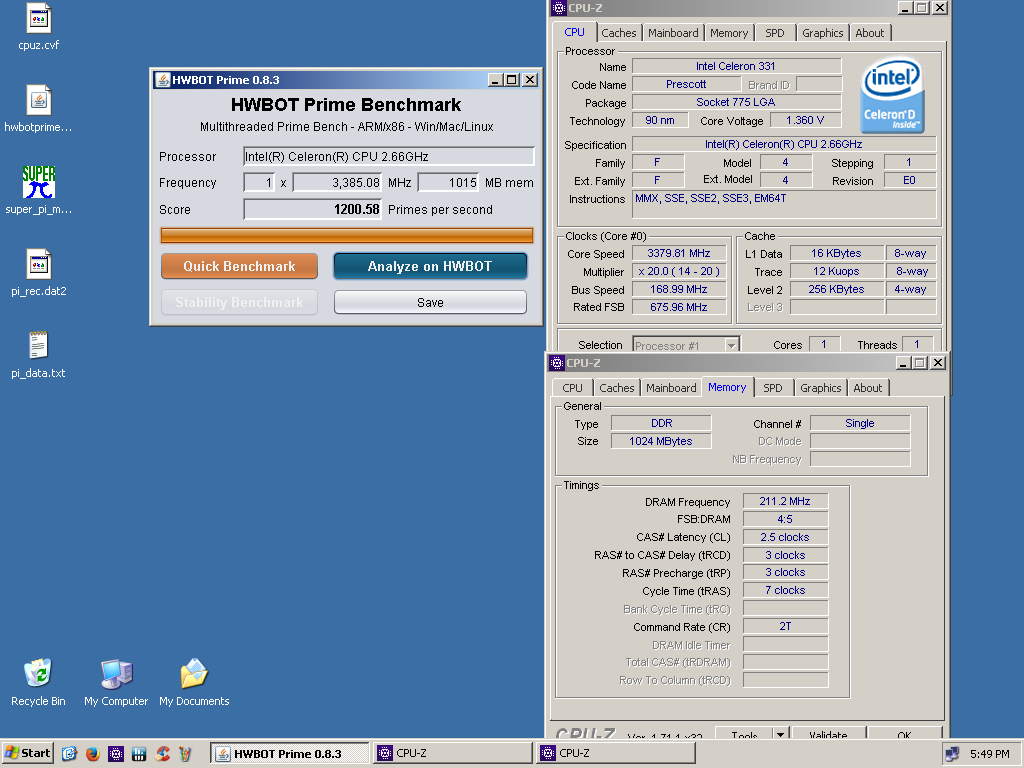
Task: Open the hwbotprime desktop Java file icon
Action: tap(39, 101)
